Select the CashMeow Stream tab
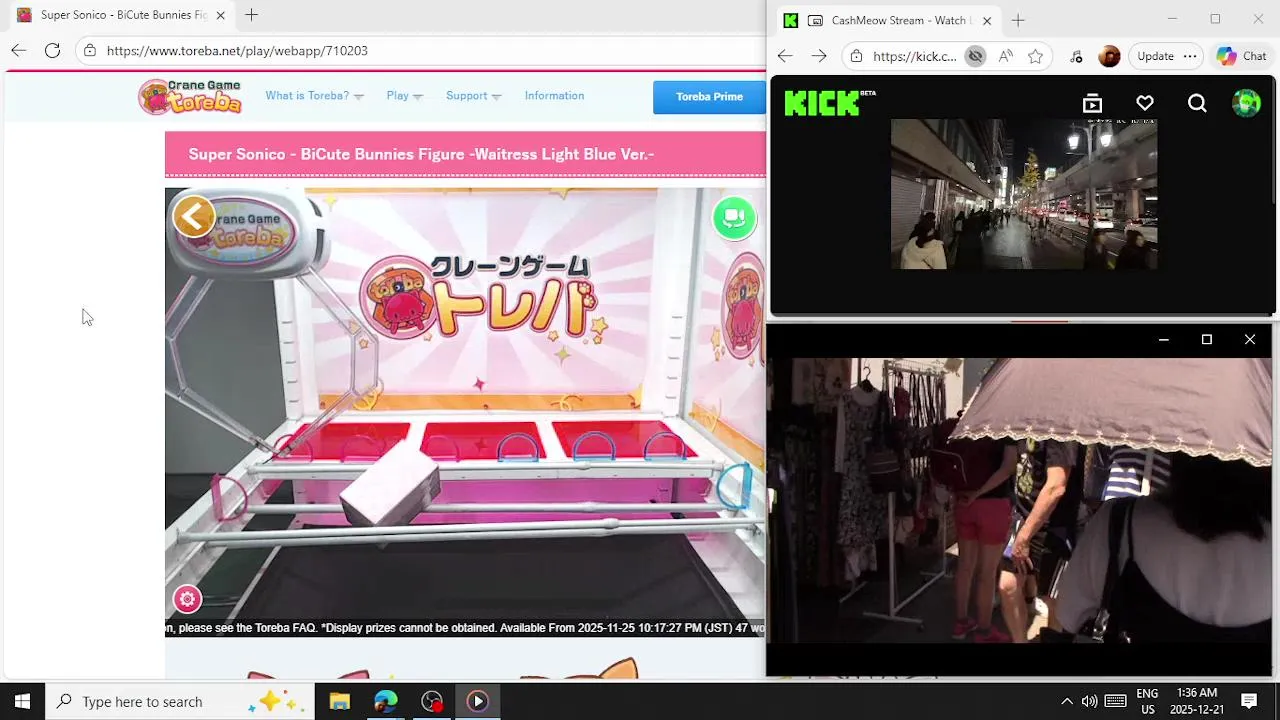 point(887,20)
